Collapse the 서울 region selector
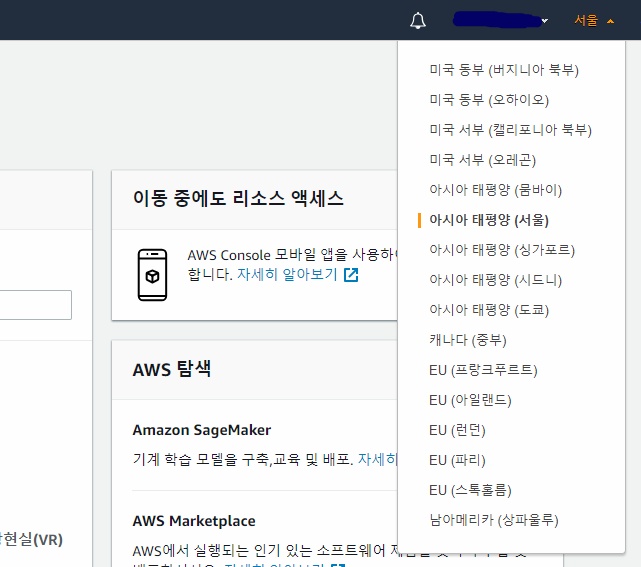The width and height of the screenshot is (641, 567). (x=594, y=20)
